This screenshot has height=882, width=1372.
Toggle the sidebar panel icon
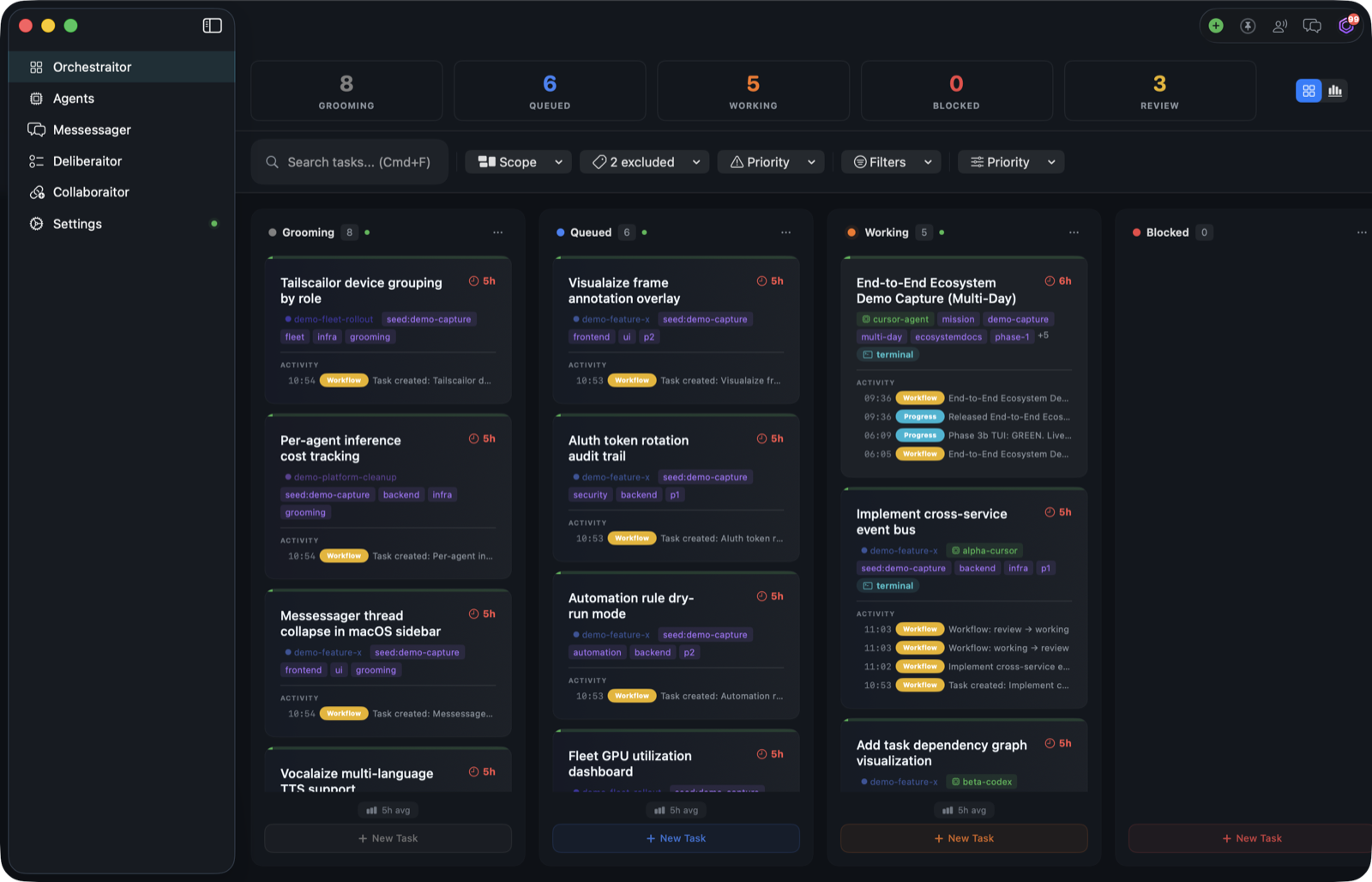tap(212, 26)
